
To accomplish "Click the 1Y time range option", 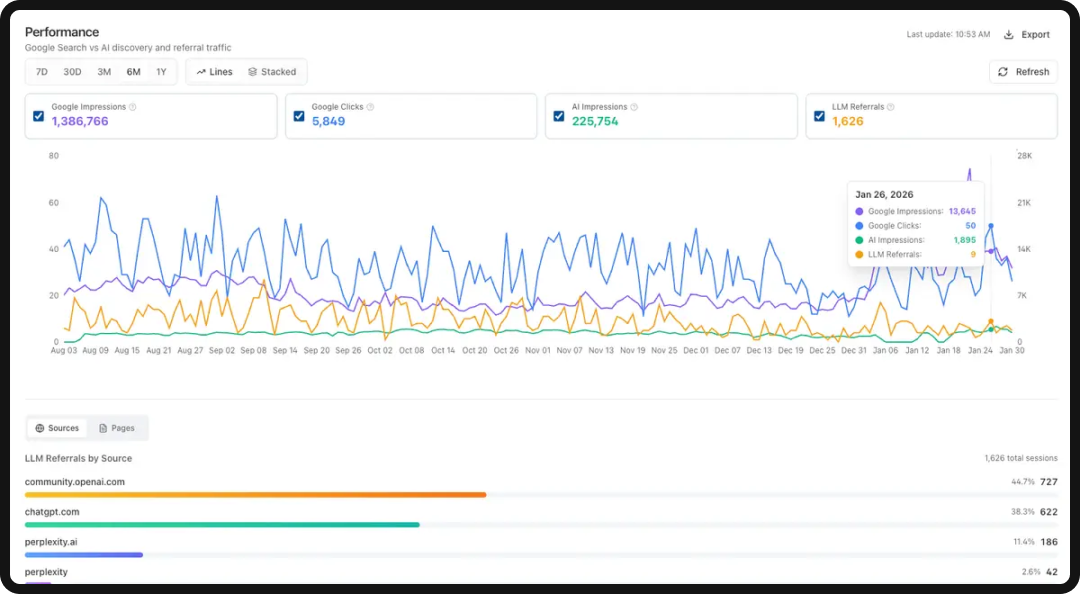I will tap(162, 71).
